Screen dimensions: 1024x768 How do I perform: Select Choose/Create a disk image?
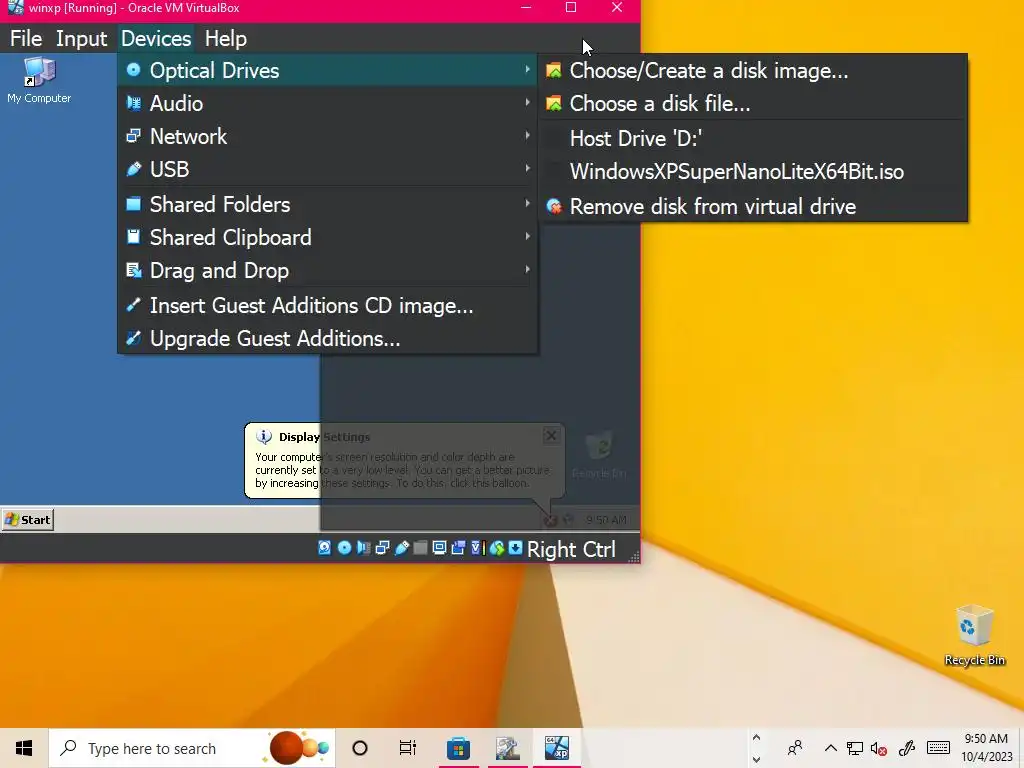752,71
